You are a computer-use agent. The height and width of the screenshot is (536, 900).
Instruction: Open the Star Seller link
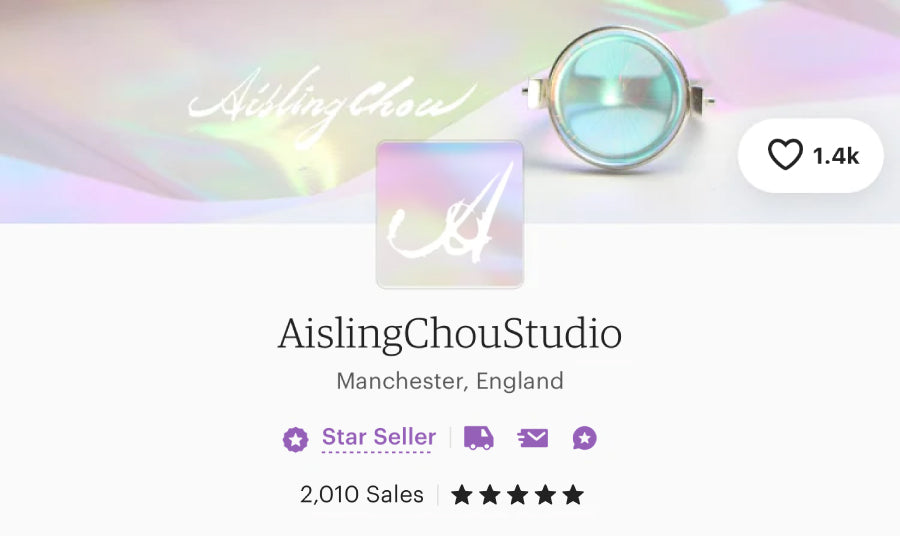379,437
